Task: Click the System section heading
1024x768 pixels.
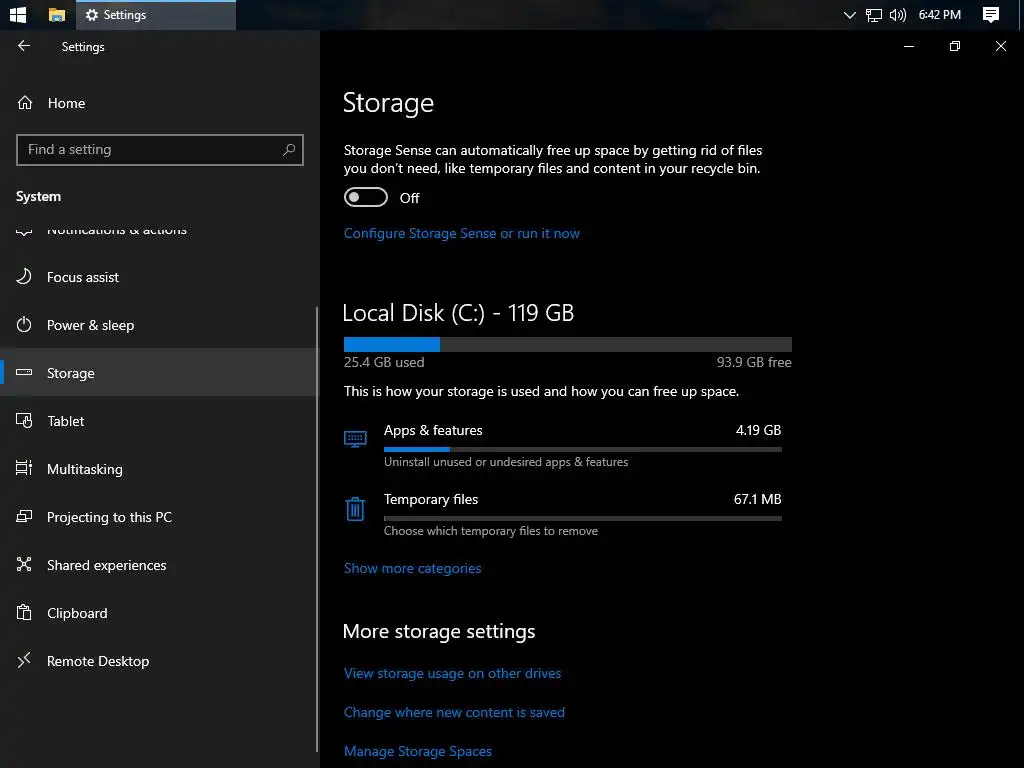Action: (39, 197)
